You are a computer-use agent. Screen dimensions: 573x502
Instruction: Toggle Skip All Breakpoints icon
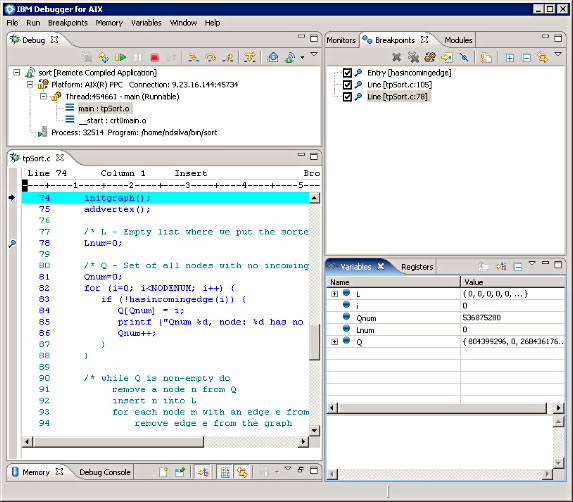pos(464,57)
